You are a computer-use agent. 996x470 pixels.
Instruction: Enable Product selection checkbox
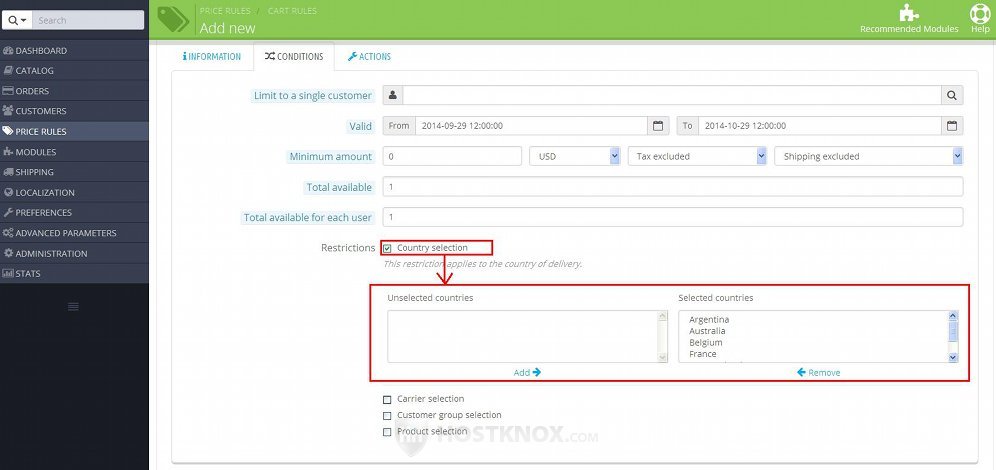[387, 432]
